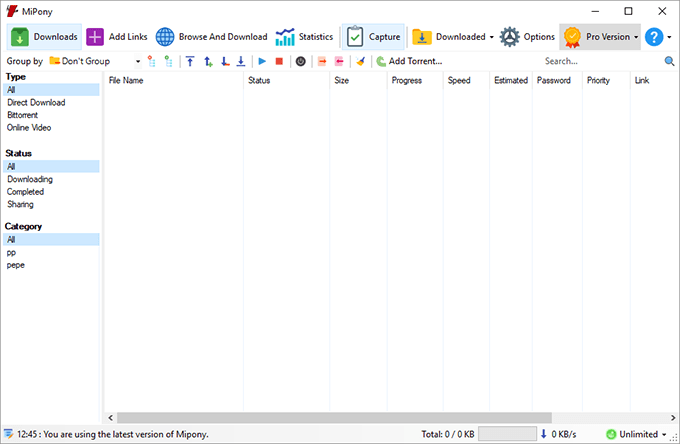The width and height of the screenshot is (680, 444).
Task: Click the blue help question mark icon
Action: 654,37
